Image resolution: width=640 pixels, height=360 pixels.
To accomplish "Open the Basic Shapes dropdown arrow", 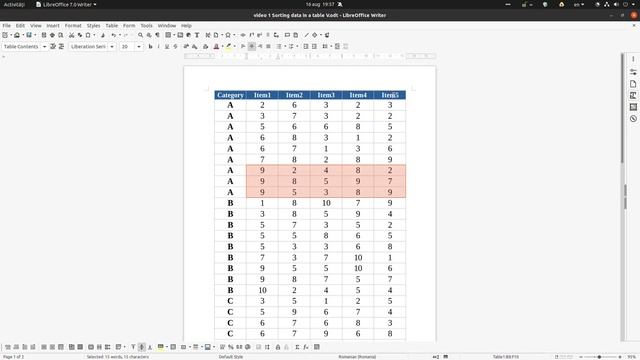I will tap(320, 35).
